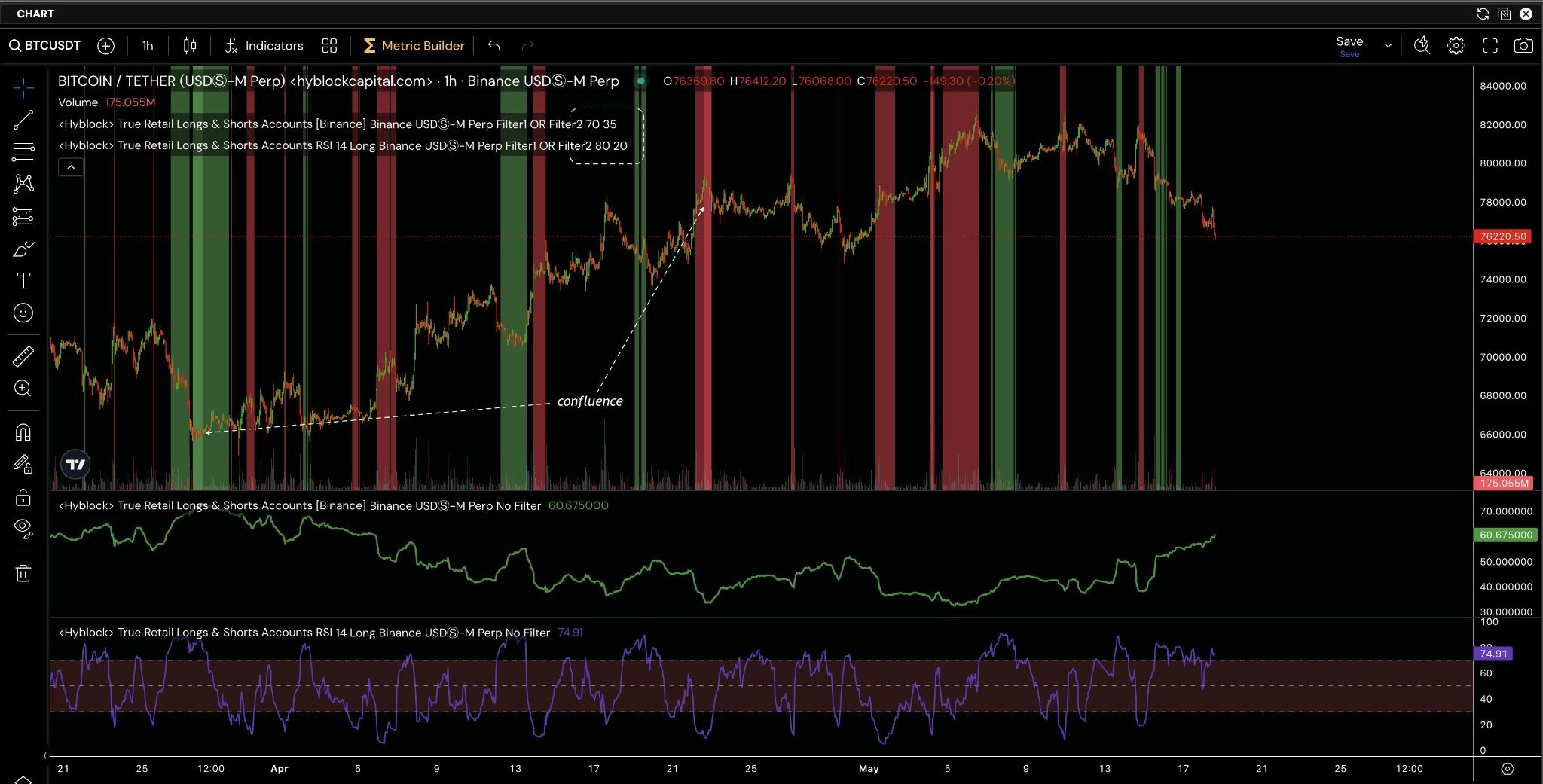Refresh the chart panel with the reload icon

click(1483, 14)
